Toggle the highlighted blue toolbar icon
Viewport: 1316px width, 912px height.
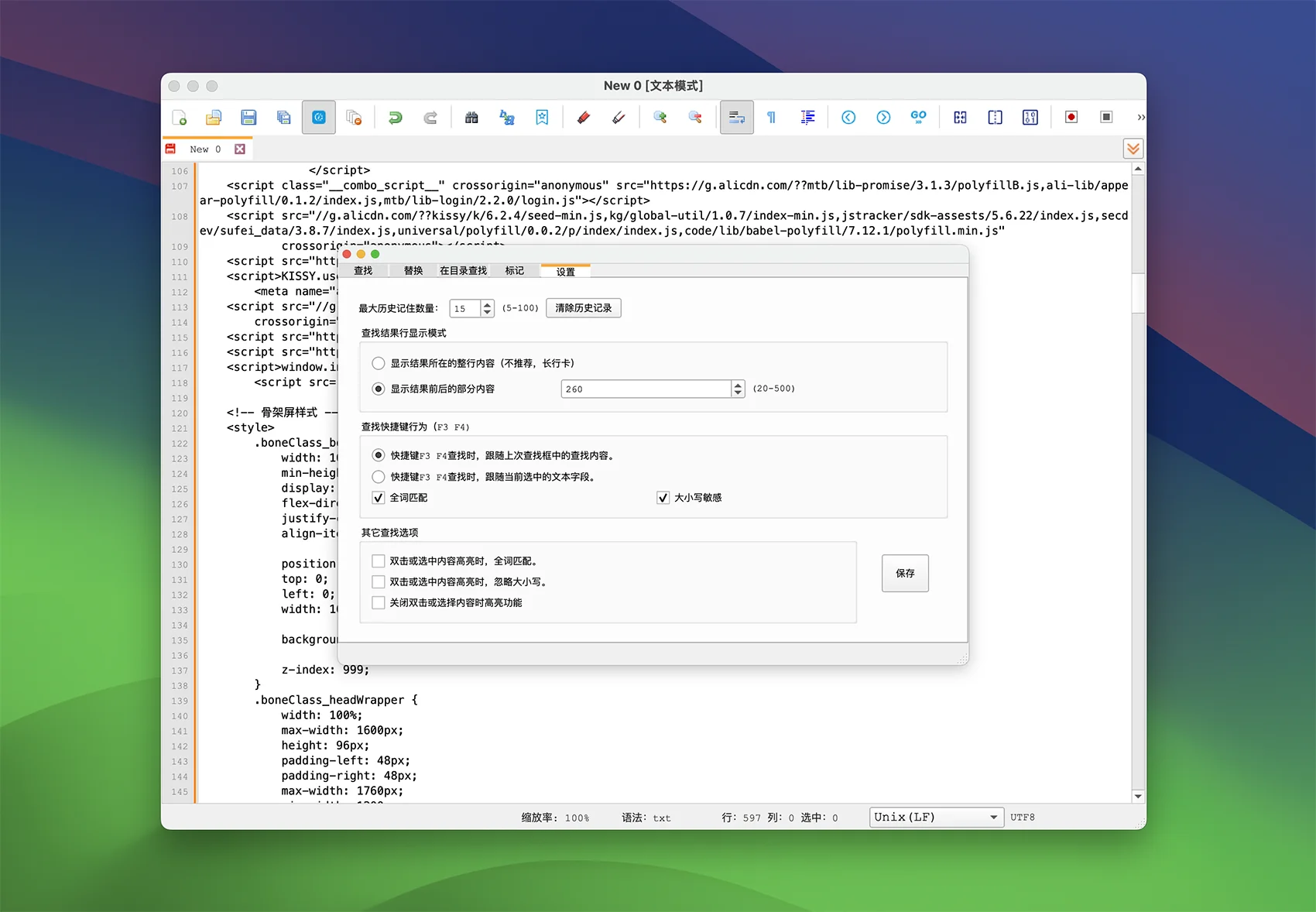pyautogui.click(x=319, y=118)
